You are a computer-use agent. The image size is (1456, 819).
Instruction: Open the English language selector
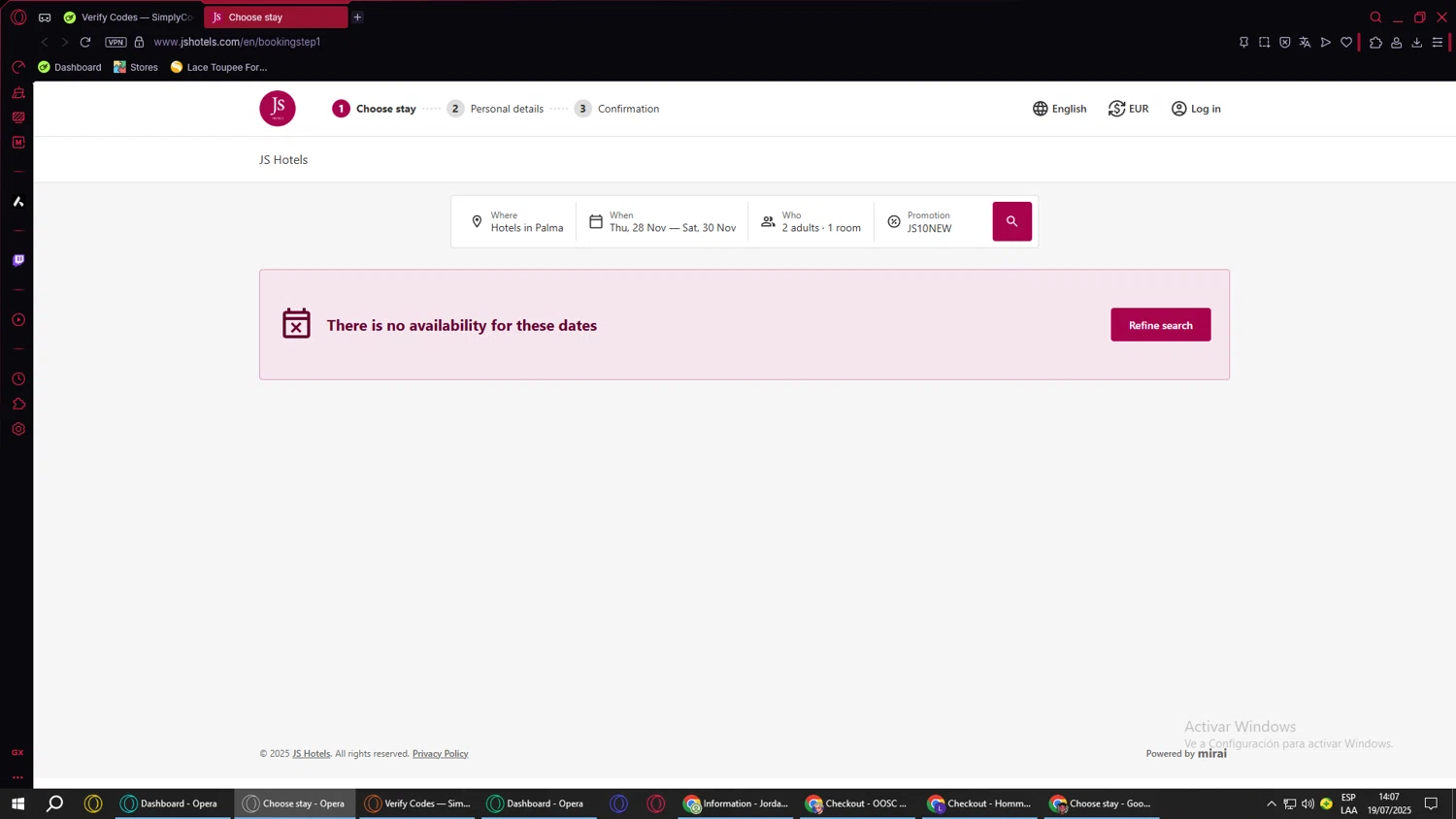coord(1059,109)
